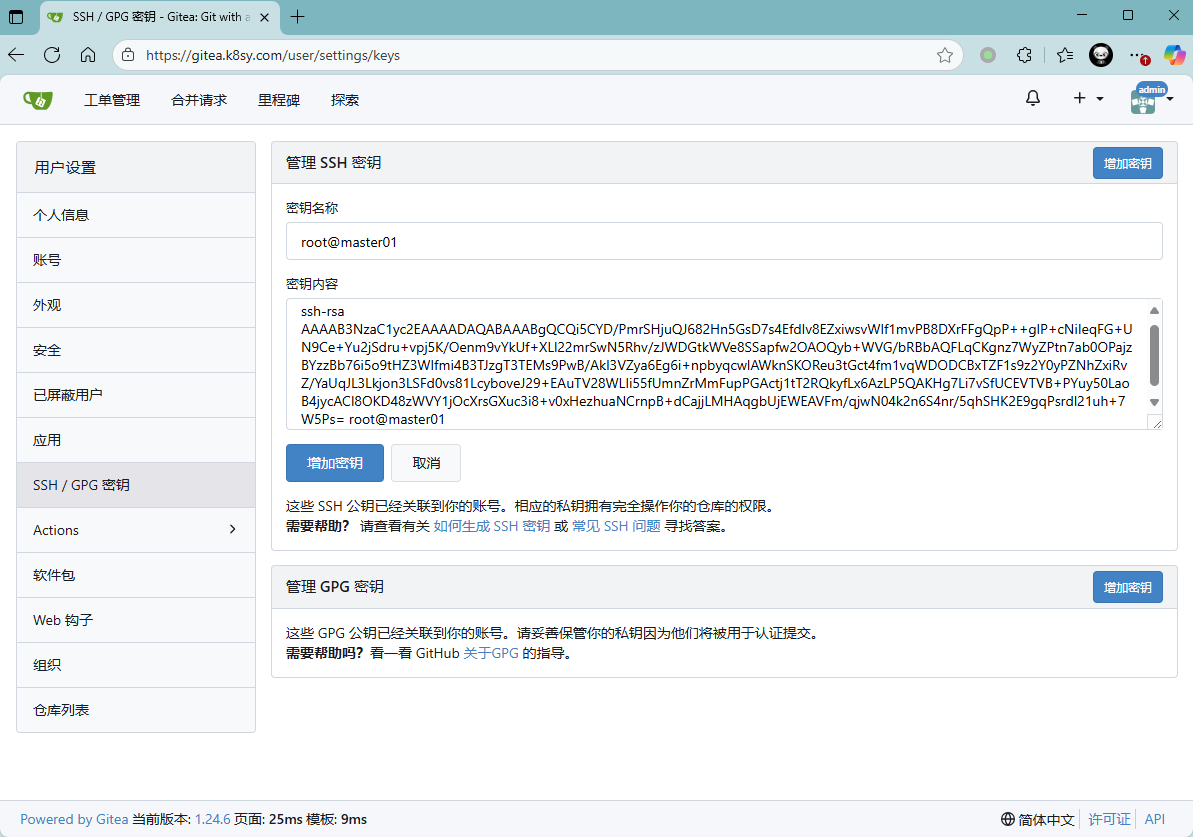The height and width of the screenshot is (837, 1193).
Task: Open 探索 in top navigation
Action: pos(345,100)
